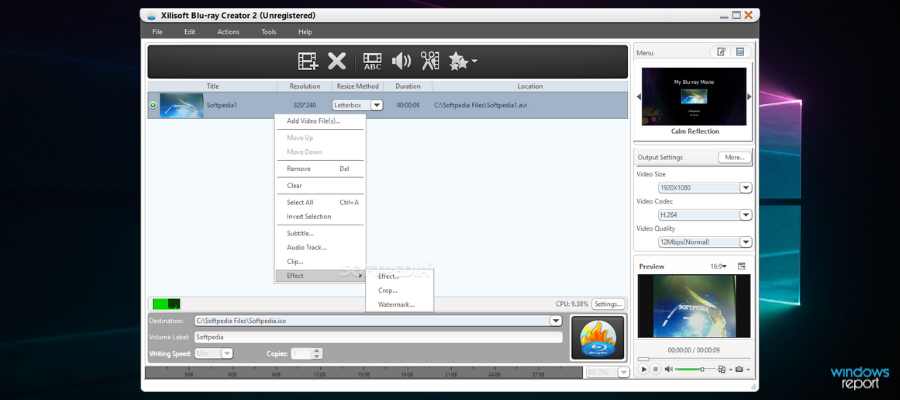The width and height of the screenshot is (900, 400).
Task: Choose Select All in the context menu
Action: tap(320, 203)
